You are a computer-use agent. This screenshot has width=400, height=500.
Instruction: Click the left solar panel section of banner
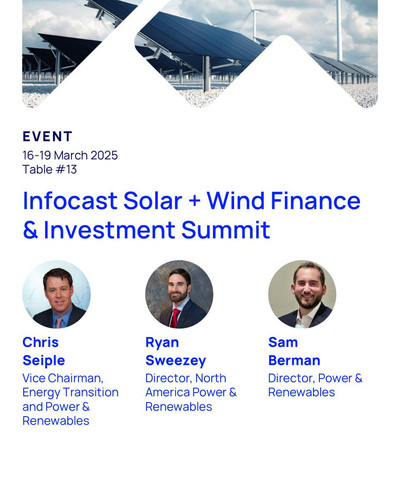click(x=62, y=58)
